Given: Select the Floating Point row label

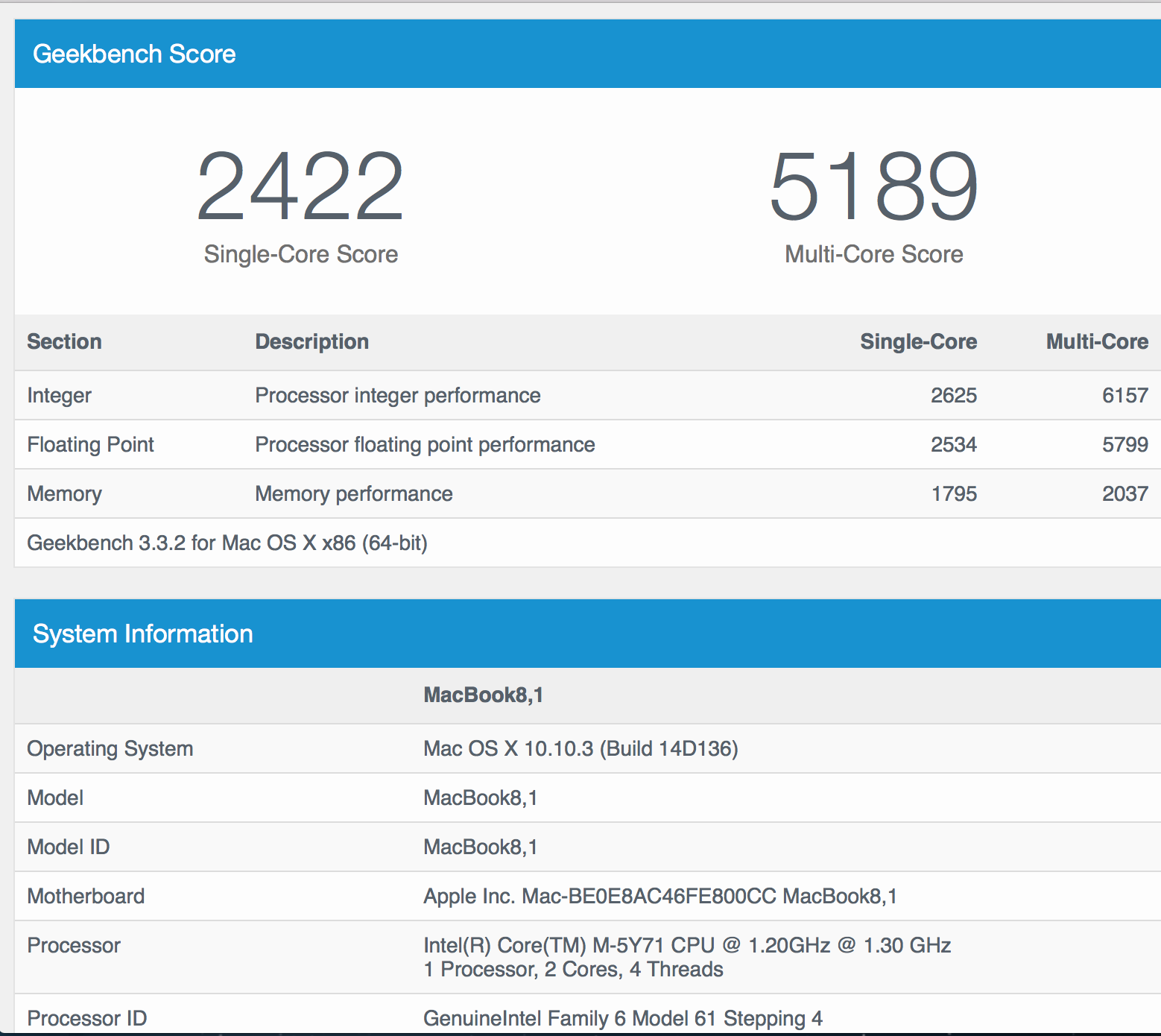Looking at the screenshot, I should (90, 445).
